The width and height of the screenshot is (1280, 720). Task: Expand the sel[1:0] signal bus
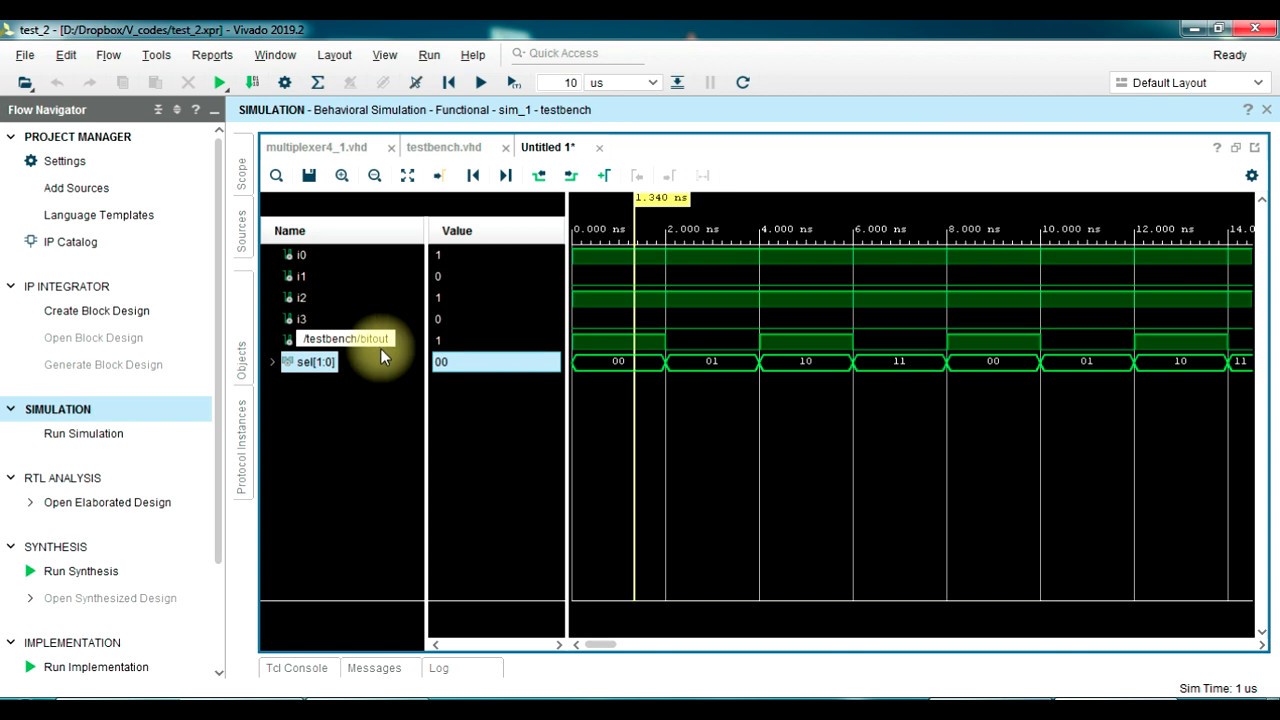[272, 362]
